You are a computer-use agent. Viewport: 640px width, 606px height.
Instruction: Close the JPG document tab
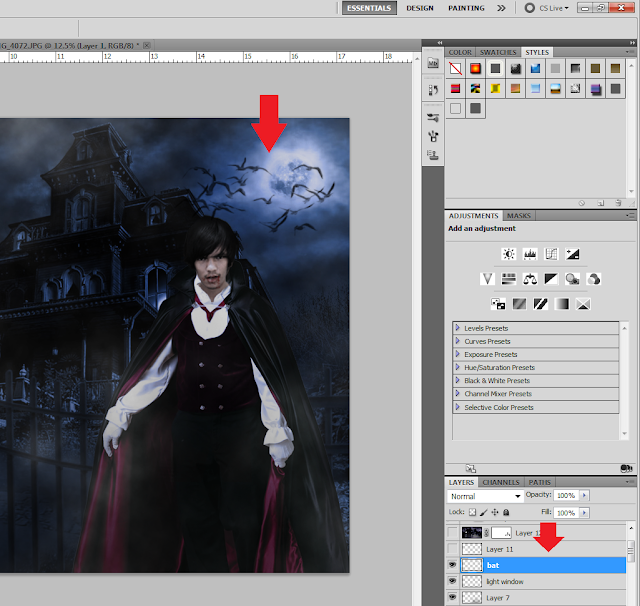point(147,45)
